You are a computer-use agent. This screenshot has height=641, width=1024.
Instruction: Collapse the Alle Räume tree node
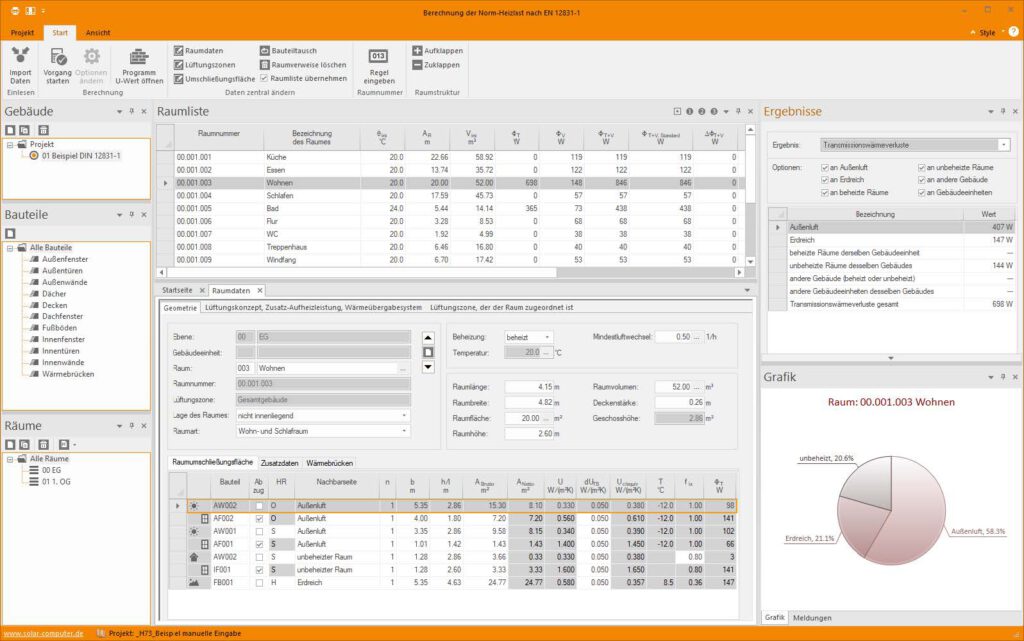pyautogui.click(x=10, y=459)
